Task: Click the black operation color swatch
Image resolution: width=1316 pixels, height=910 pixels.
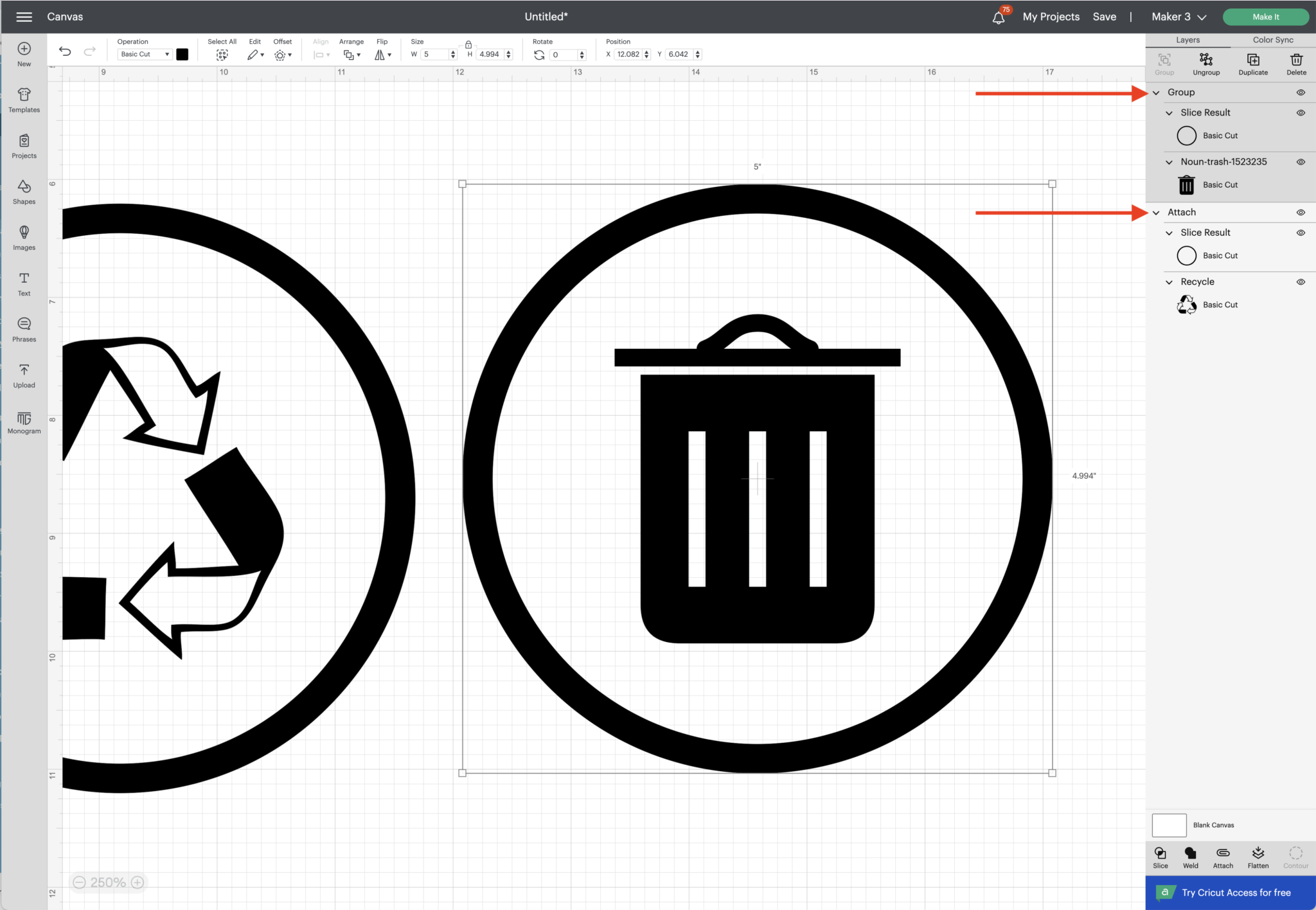Action: (x=182, y=55)
